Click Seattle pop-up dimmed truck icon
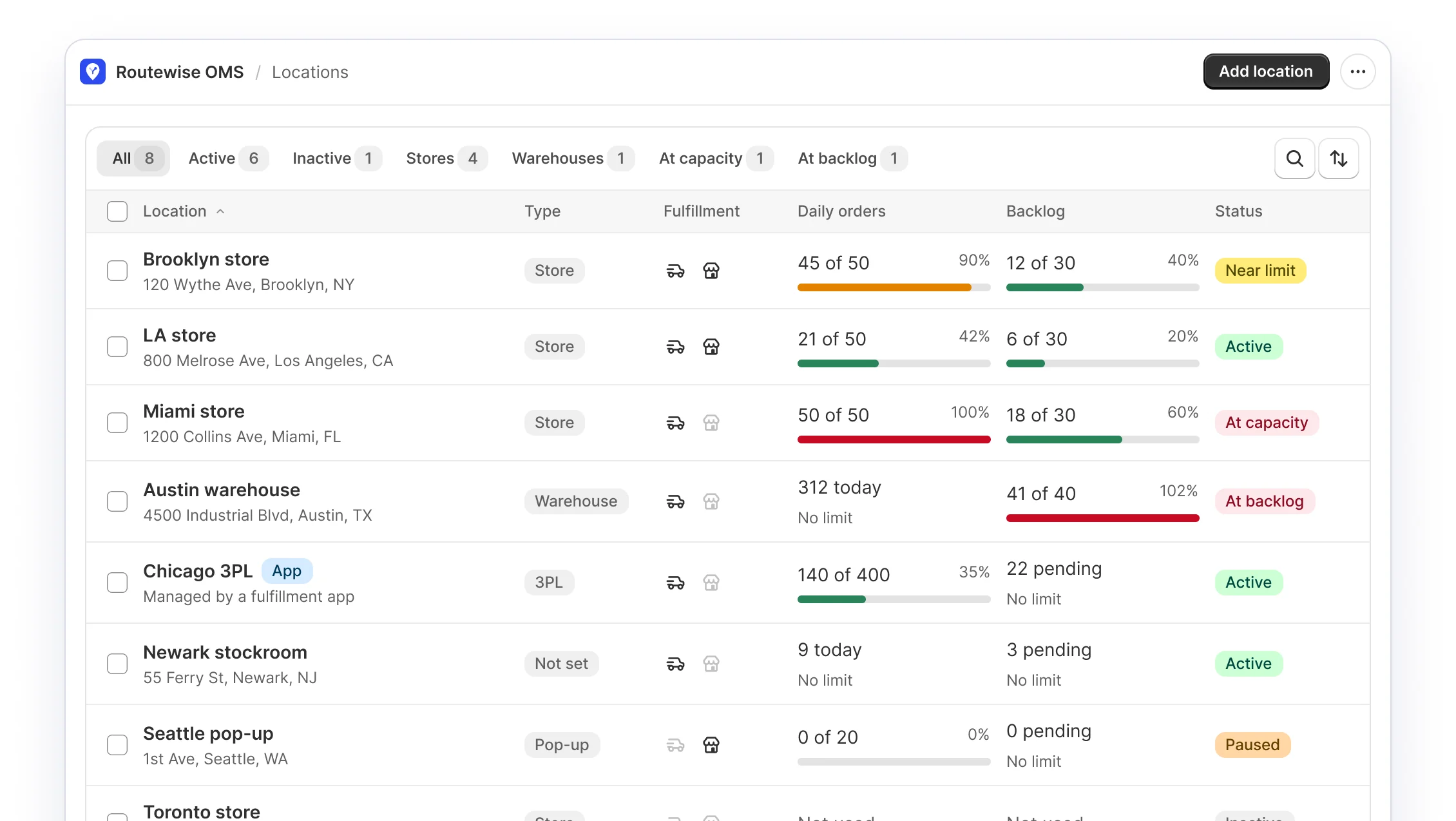1456x821 pixels. 675,745
